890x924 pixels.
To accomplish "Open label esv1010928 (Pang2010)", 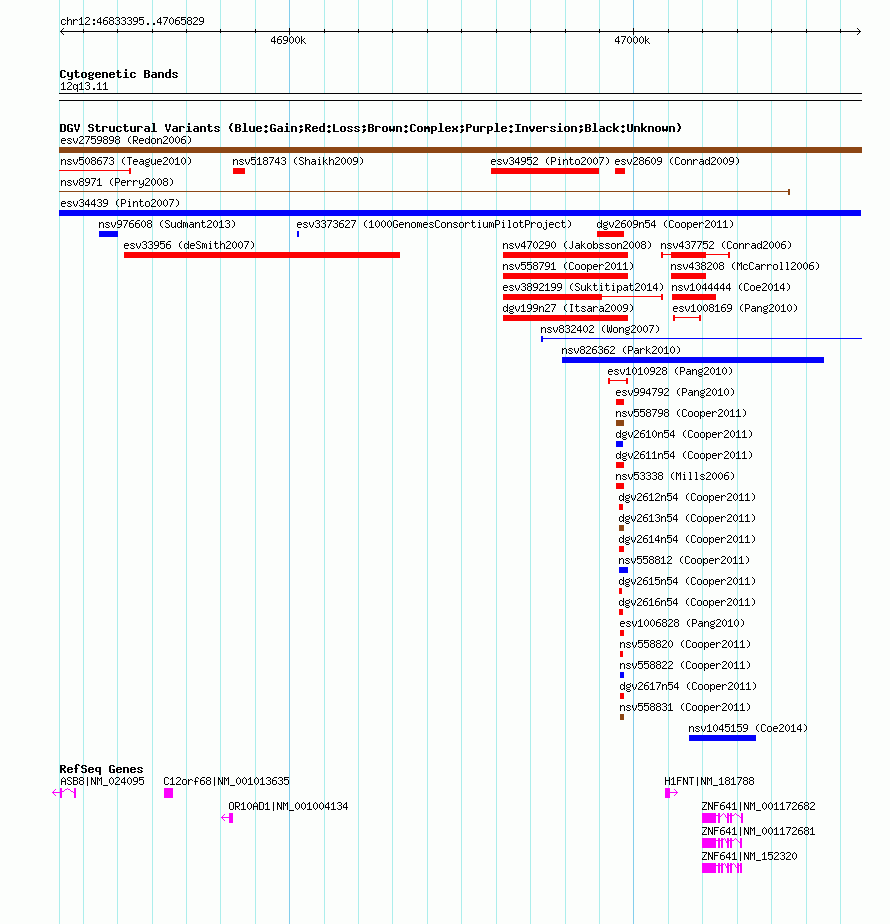I will [x=670, y=371].
